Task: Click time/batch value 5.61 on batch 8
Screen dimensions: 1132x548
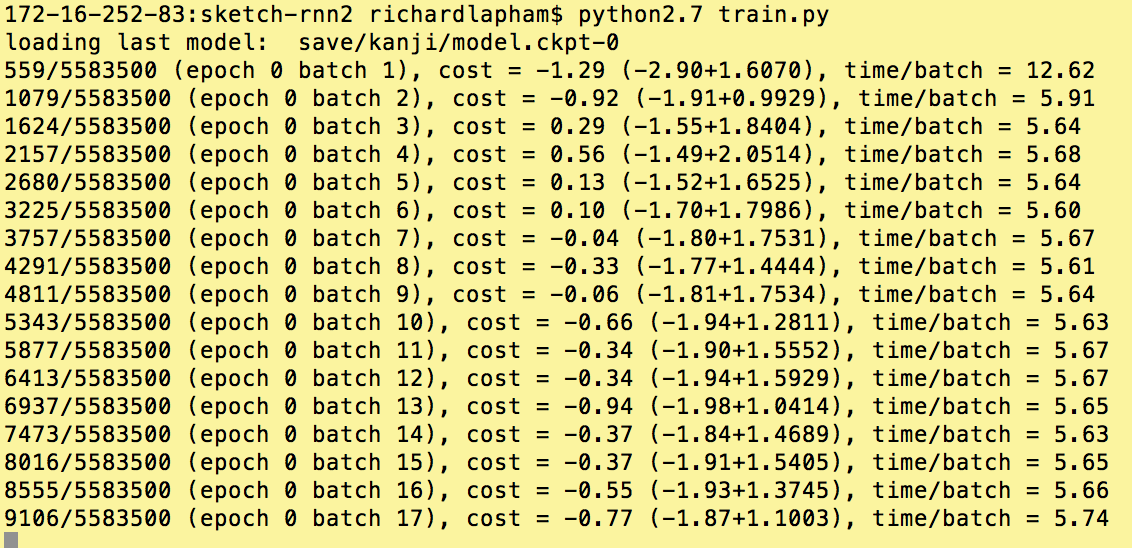Action: click(1067, 267)
